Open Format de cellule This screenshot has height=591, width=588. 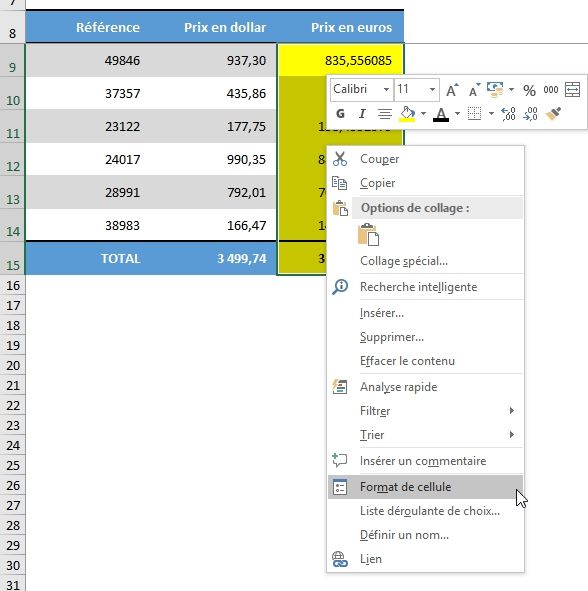[426, 487]
